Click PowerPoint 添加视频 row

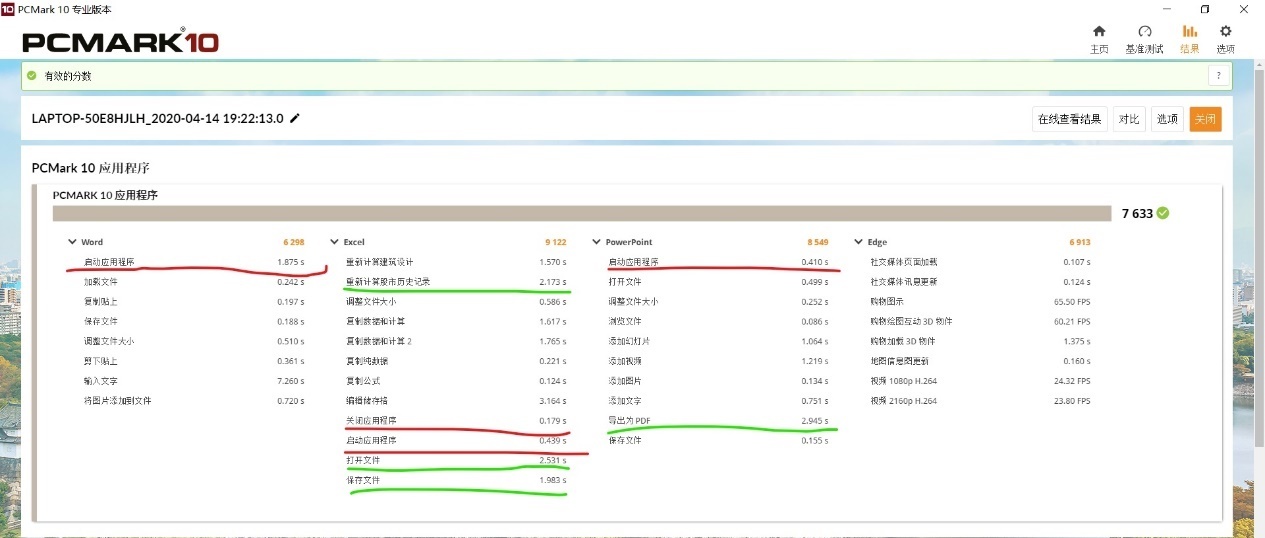(718, 361)
